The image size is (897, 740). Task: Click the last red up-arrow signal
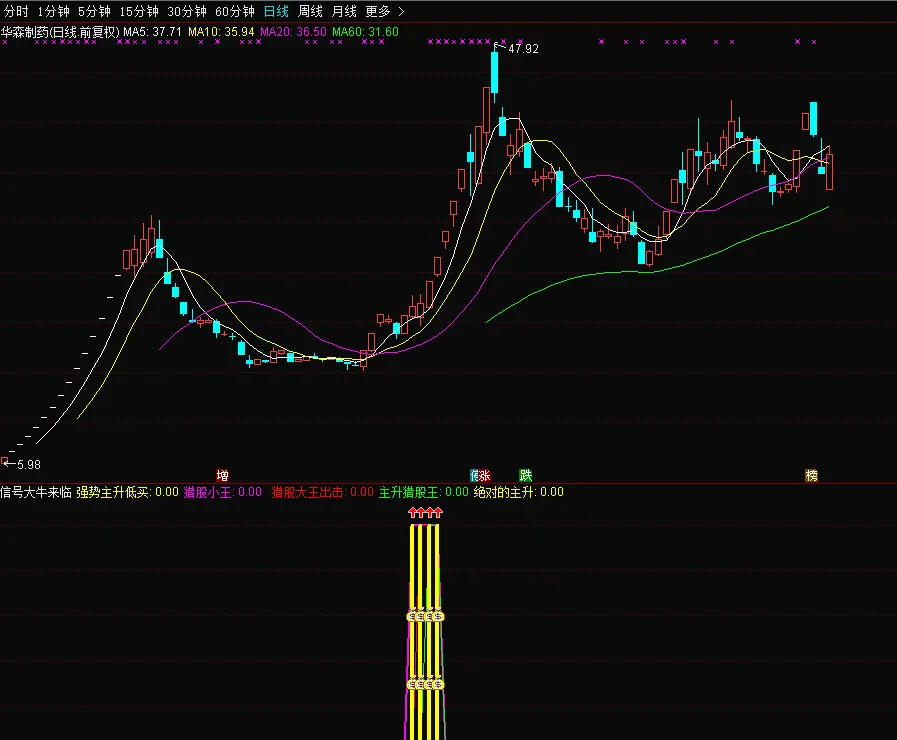click(438, 512)
